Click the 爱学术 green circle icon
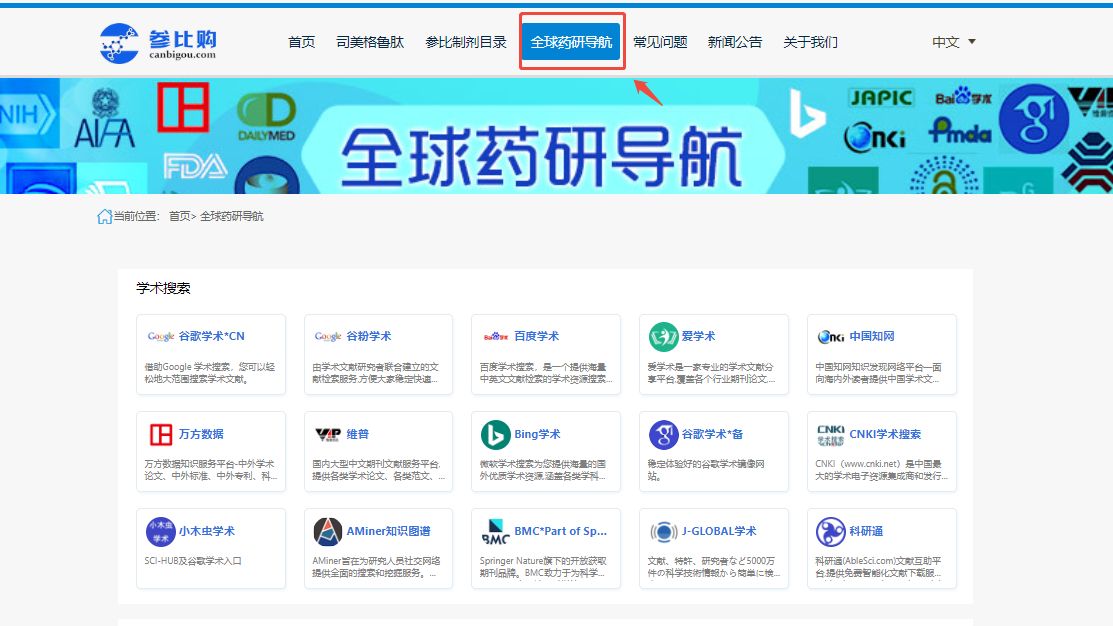 (663, 337)
